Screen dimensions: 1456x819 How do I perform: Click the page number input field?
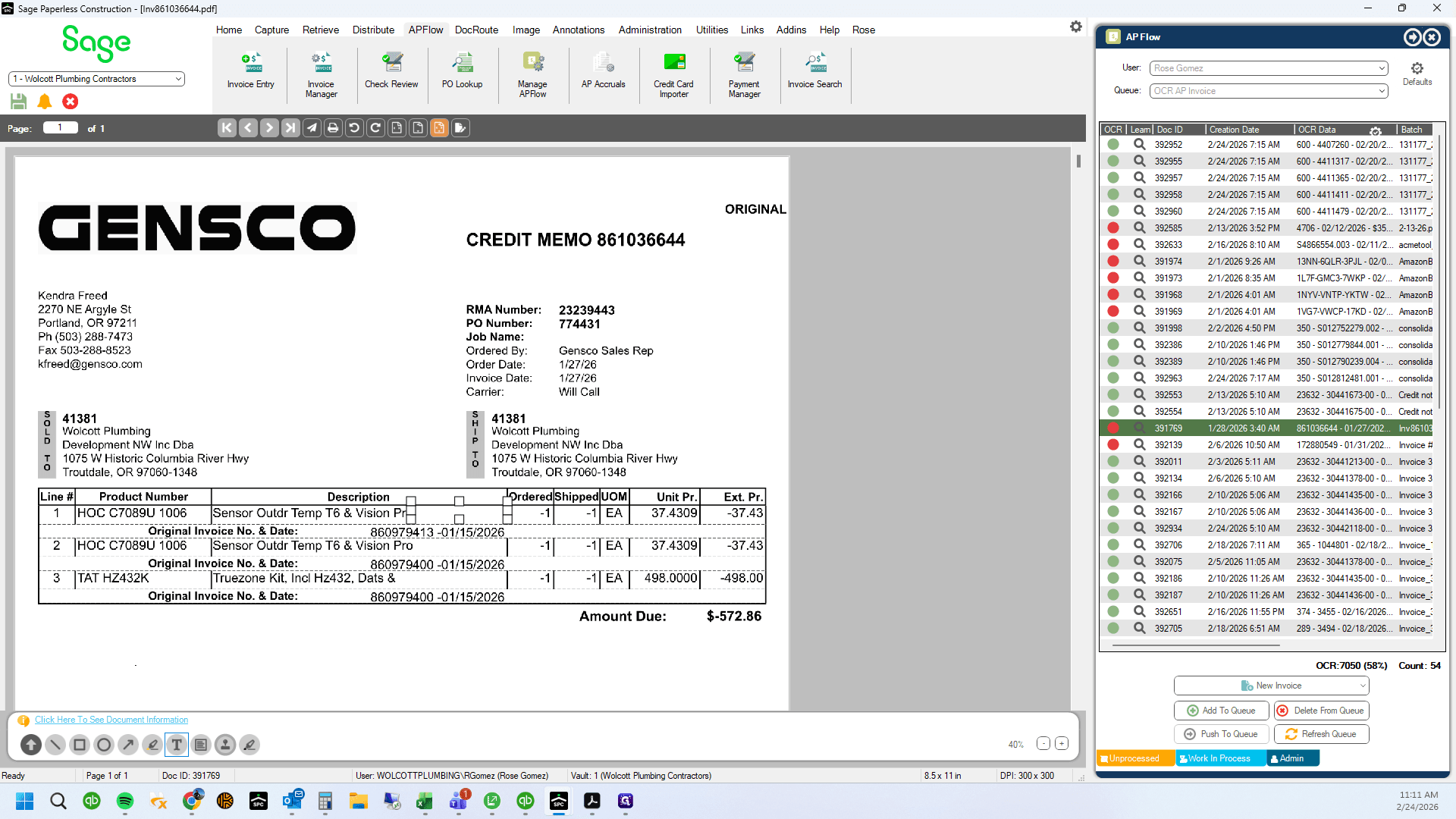pyautogui.click(x=61, y=128)
